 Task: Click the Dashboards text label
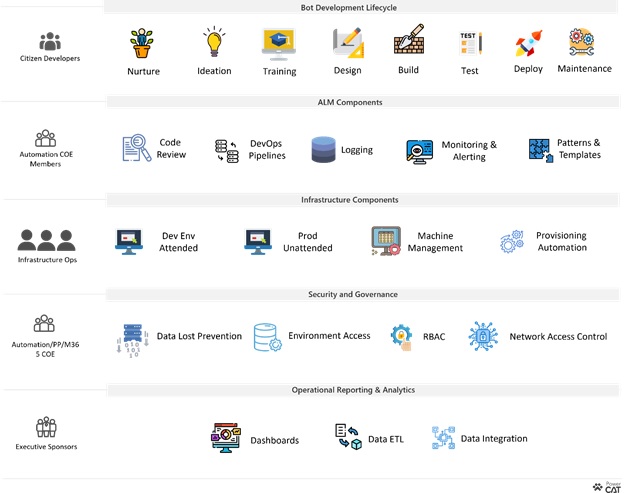pyautogui.click(x=274, y=440)
